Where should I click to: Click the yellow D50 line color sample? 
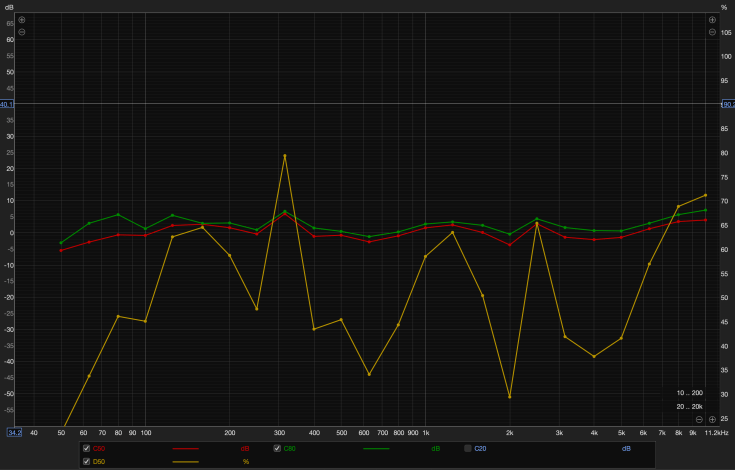pyautogui.click(x=186, y=462)
